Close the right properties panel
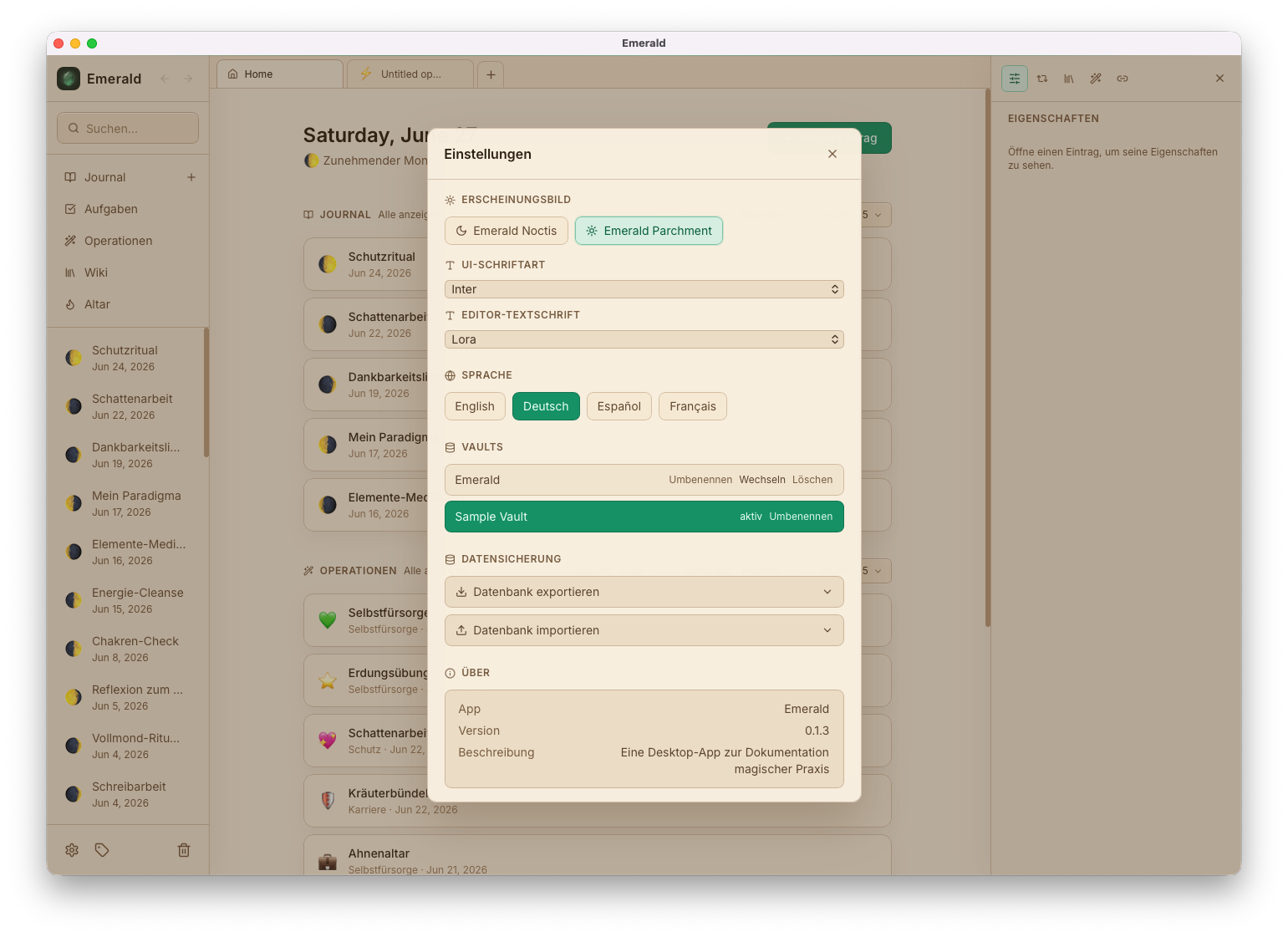 coord(1219,79)
